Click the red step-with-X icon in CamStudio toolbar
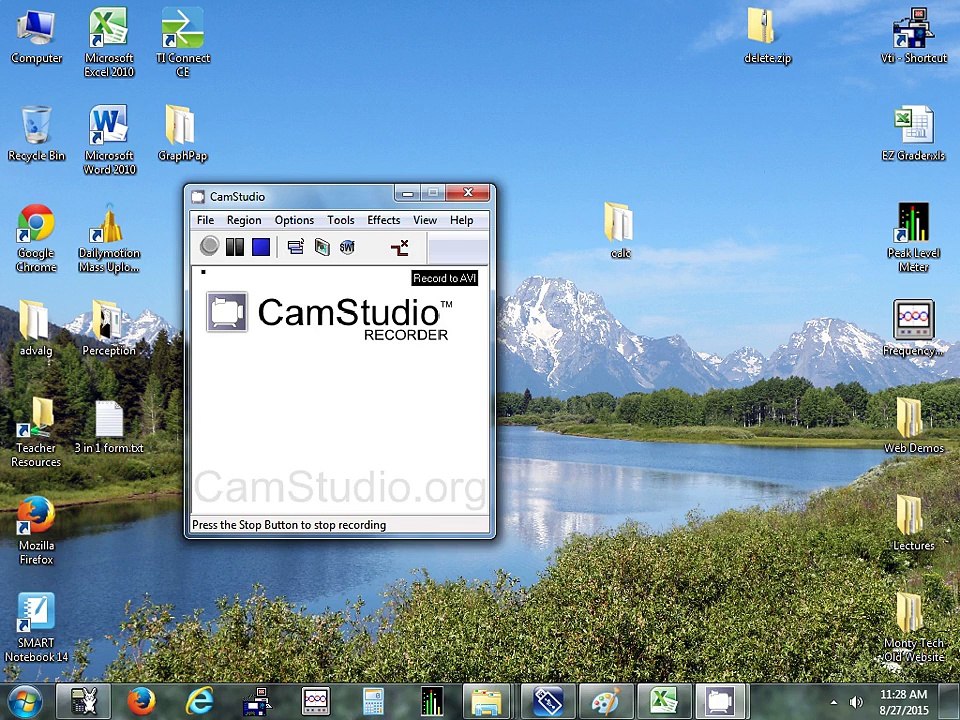Viewport: 960px width, 720px height. (399, 247)
